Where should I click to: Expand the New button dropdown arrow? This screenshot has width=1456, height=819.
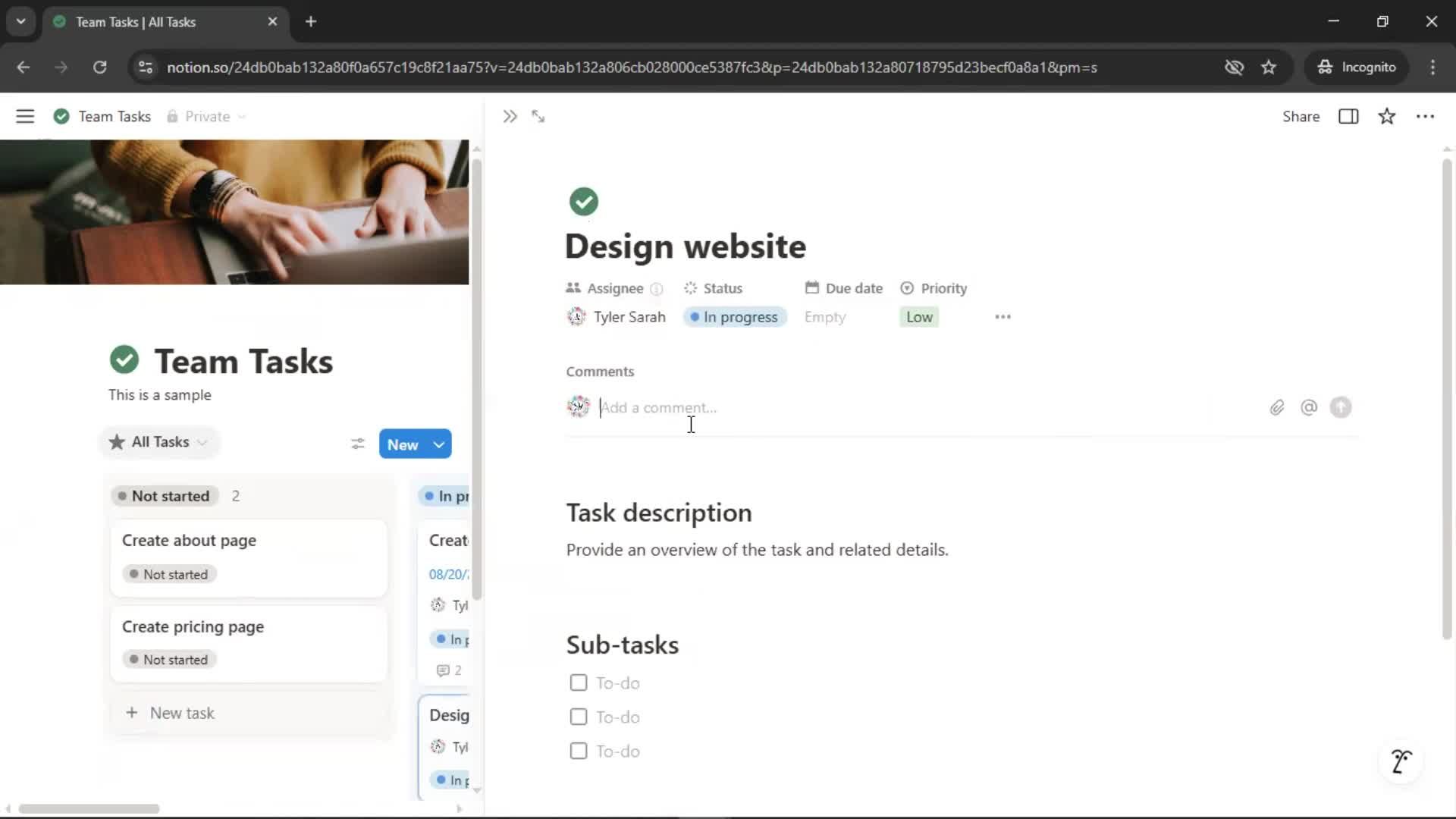439,444
